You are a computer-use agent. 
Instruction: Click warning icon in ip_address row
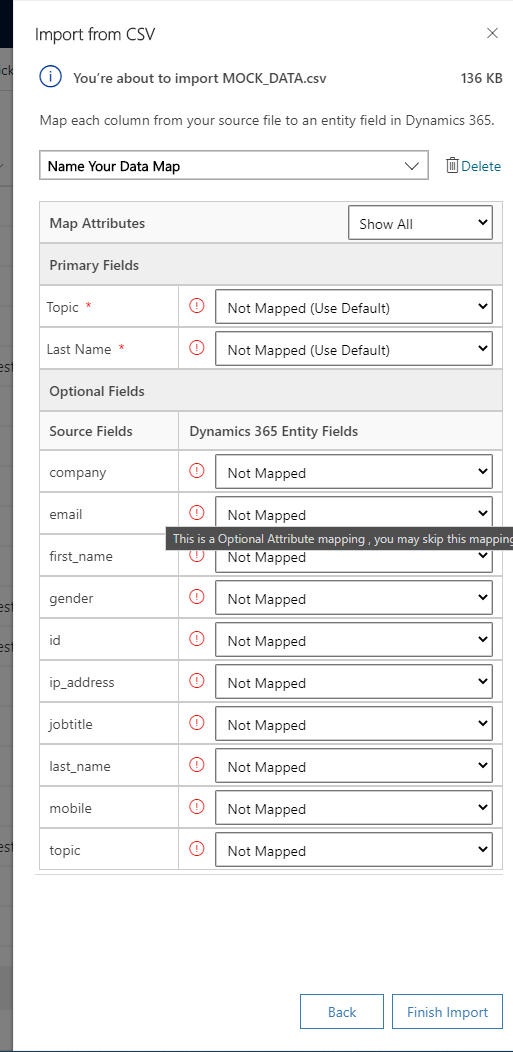tap(196, 680)
